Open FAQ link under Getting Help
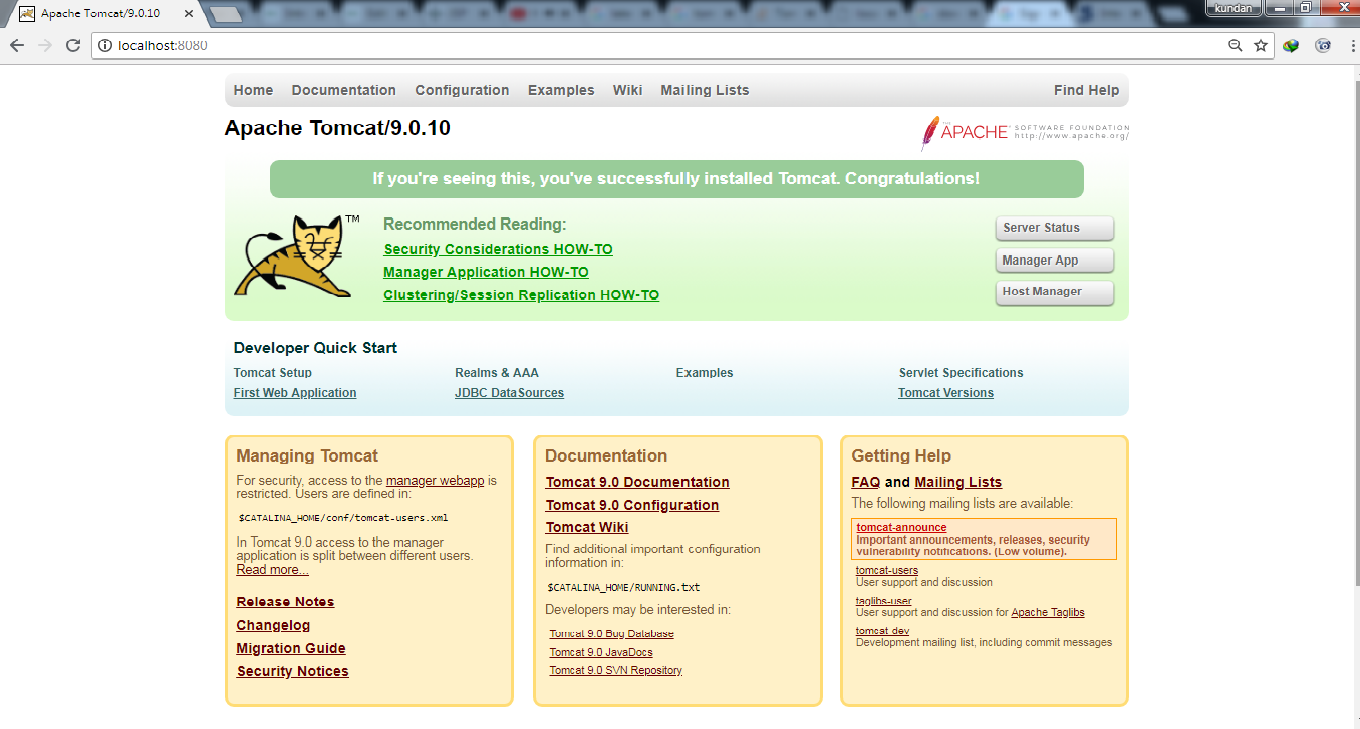 pyautogui.click(x=866, y=482)
